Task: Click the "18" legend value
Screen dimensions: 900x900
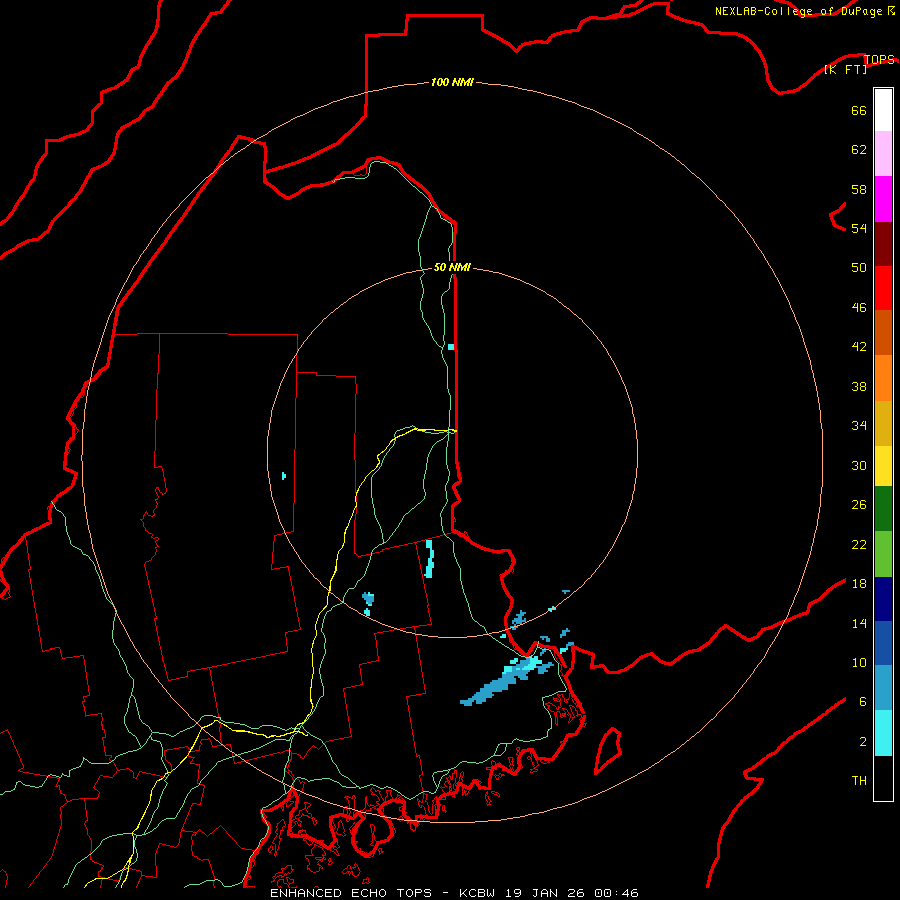Action: [859, 584]
